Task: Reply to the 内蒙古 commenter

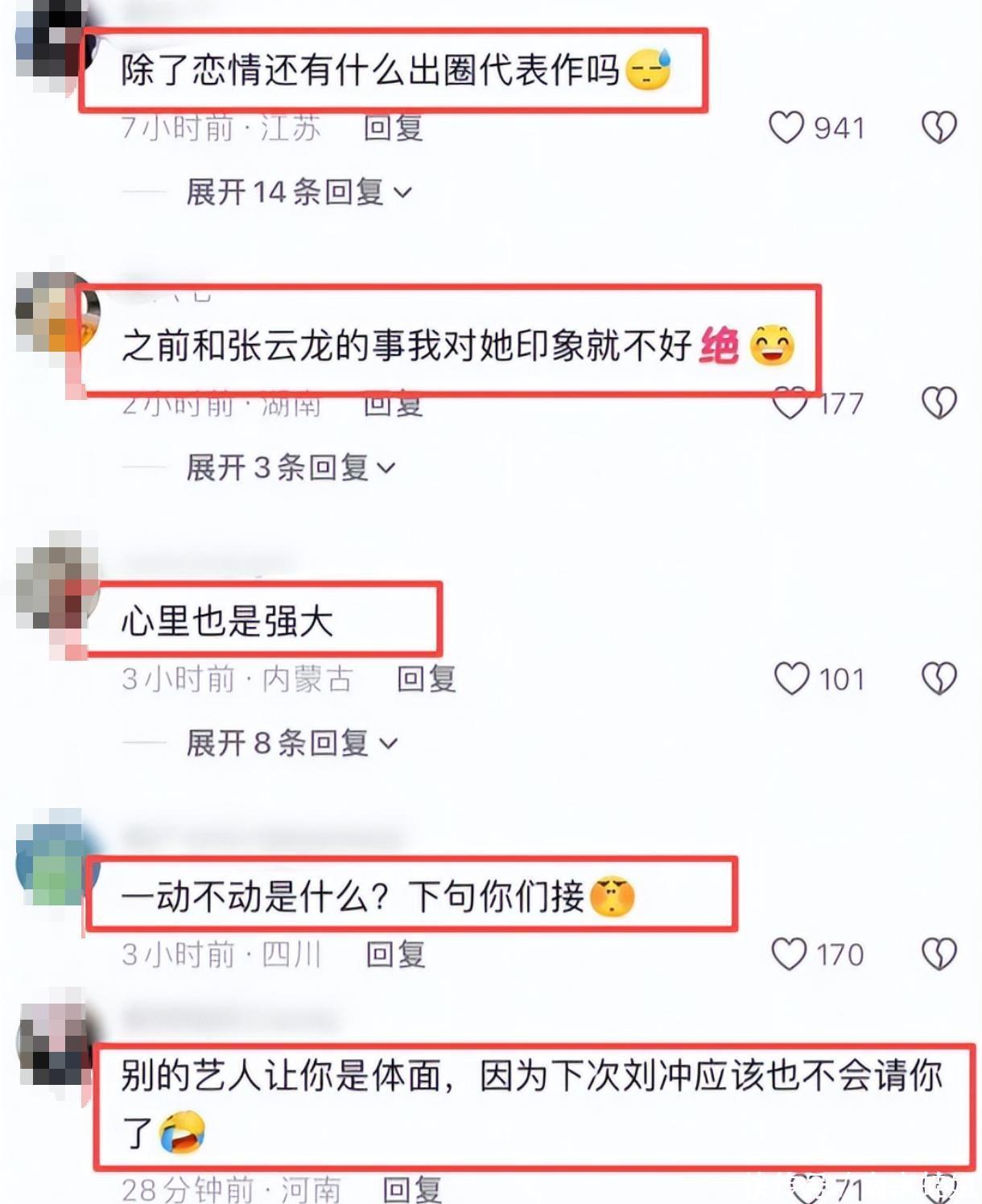Action: point(427,678)
